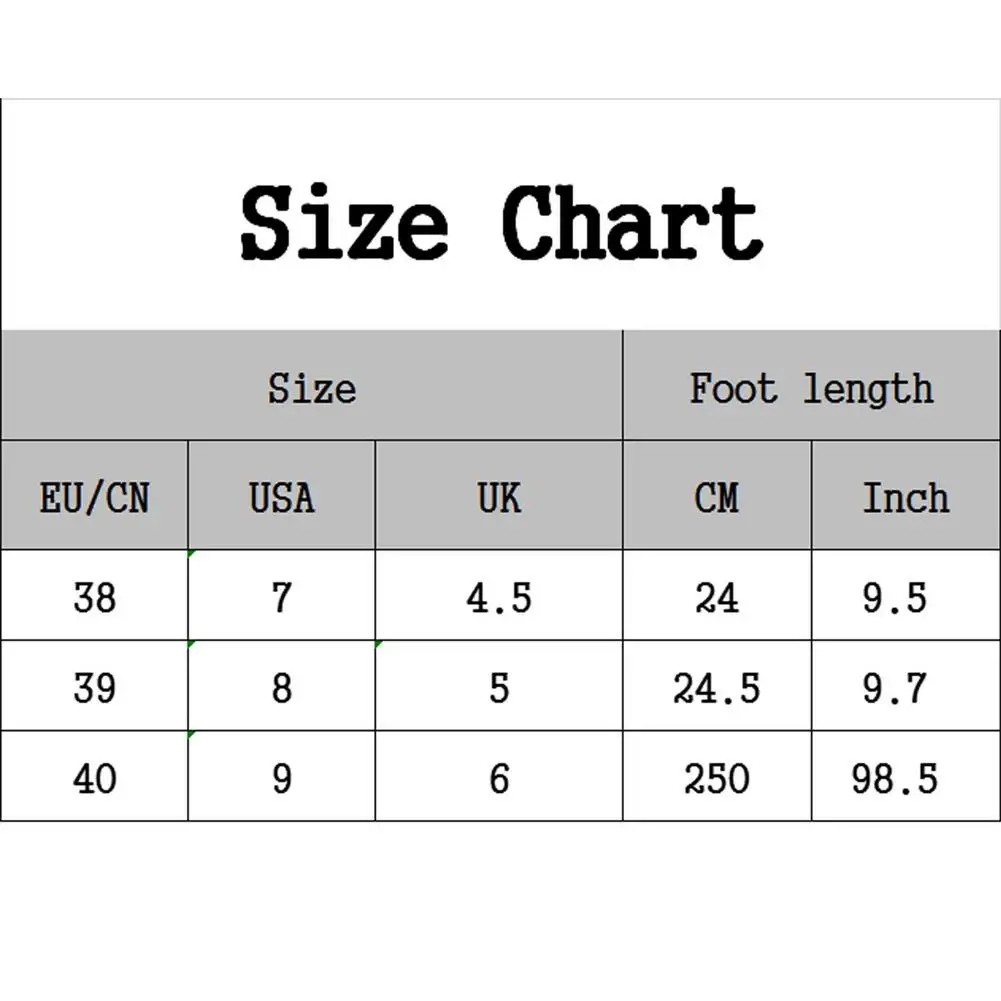Click the "Size Chart" title text
1001x1001 pixels.
coord(501,224)
